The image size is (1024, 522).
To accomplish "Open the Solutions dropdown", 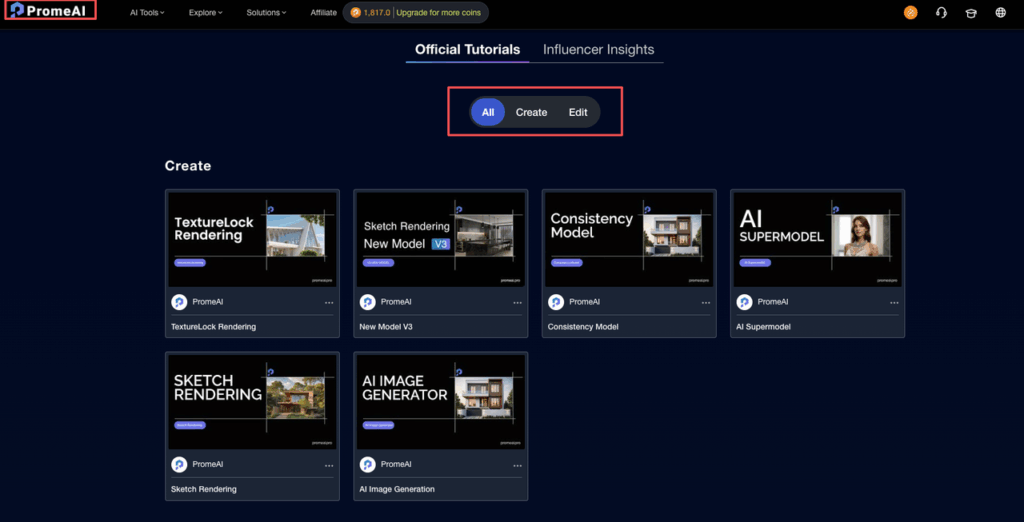I will (266, 12).
